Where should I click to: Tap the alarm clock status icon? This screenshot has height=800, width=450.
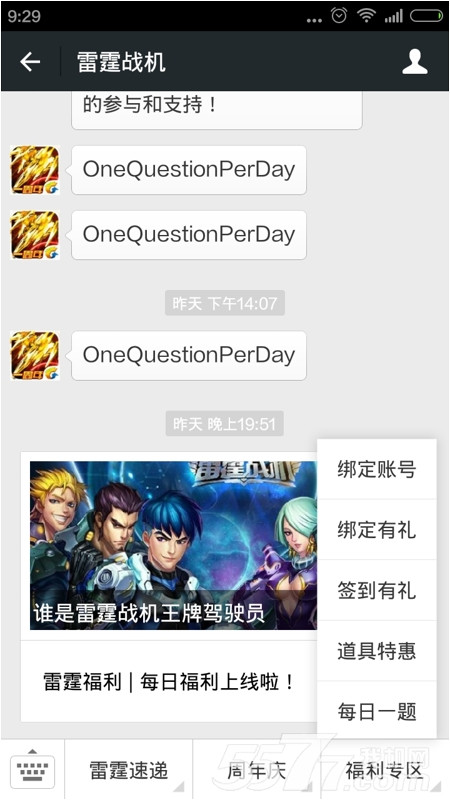(x=339, y=16)
